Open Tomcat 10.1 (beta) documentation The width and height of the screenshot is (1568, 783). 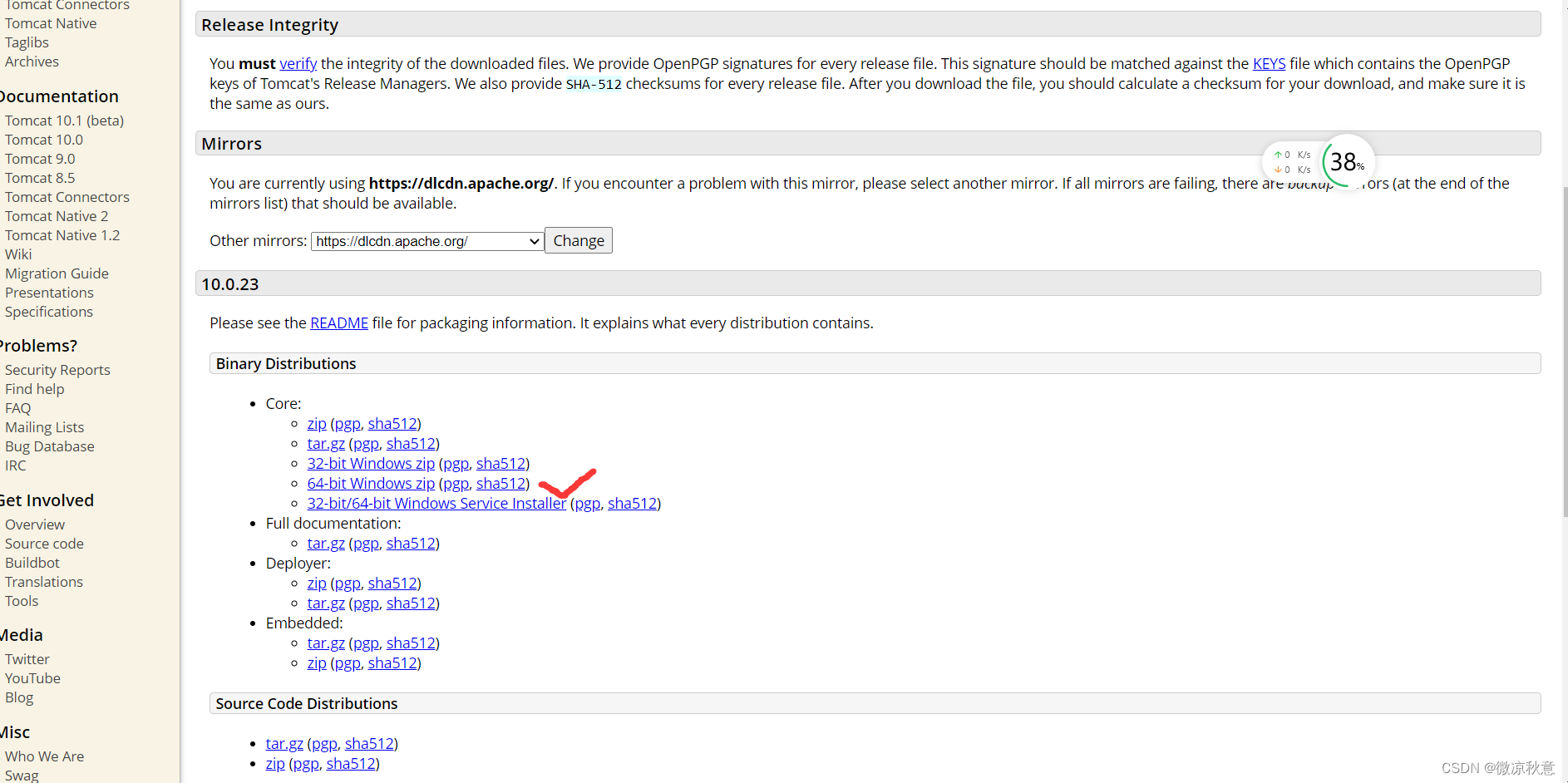tap(64, 121)
